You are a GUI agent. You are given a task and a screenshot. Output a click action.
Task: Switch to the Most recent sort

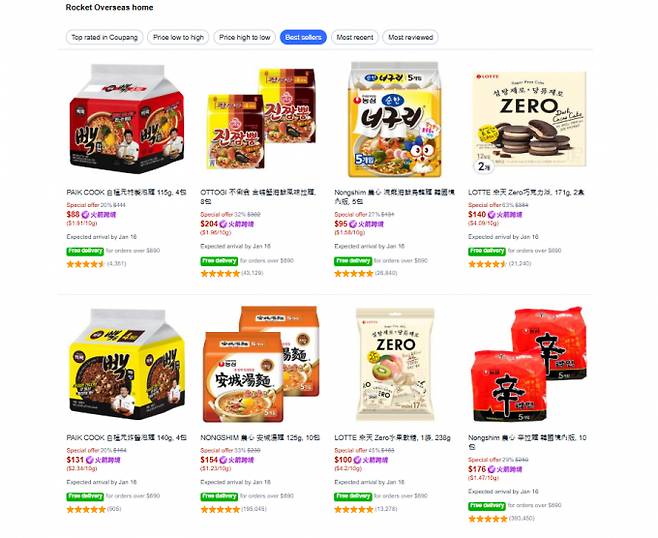coord(355,37)
